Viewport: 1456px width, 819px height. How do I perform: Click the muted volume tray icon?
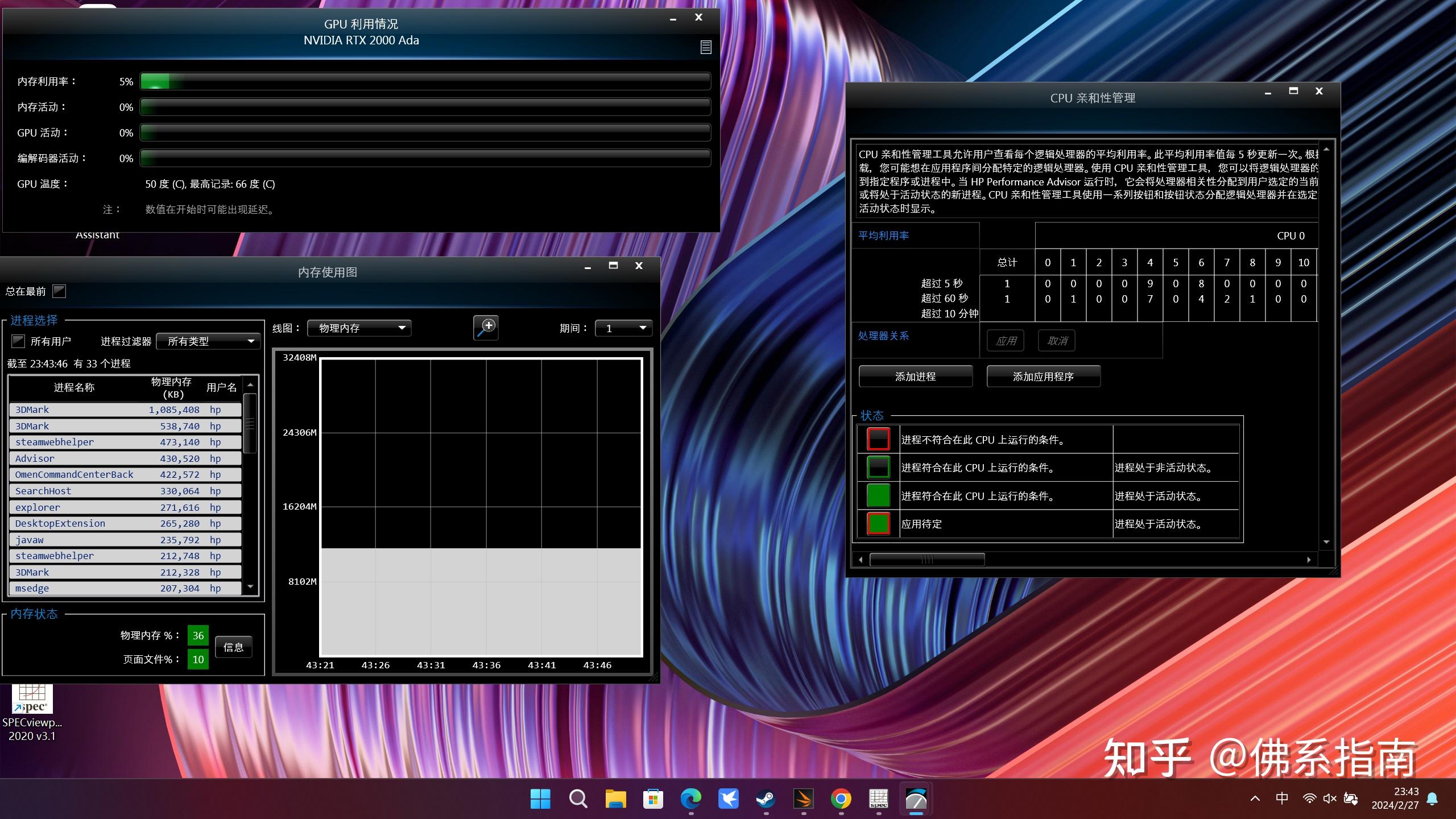click(x=1330, y=799)
